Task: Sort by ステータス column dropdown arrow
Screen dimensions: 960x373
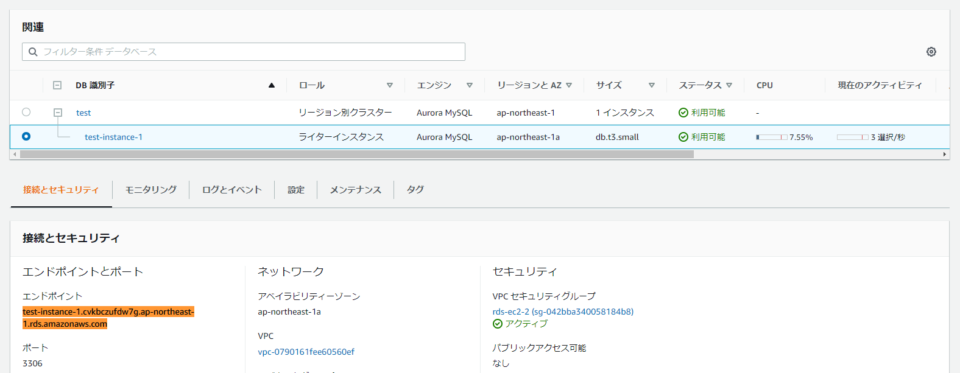Action: (729, 86)
